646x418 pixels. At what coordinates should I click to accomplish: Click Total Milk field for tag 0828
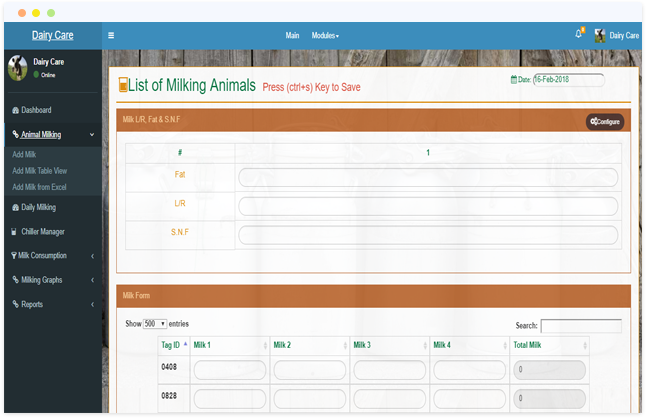coord(549,399)
